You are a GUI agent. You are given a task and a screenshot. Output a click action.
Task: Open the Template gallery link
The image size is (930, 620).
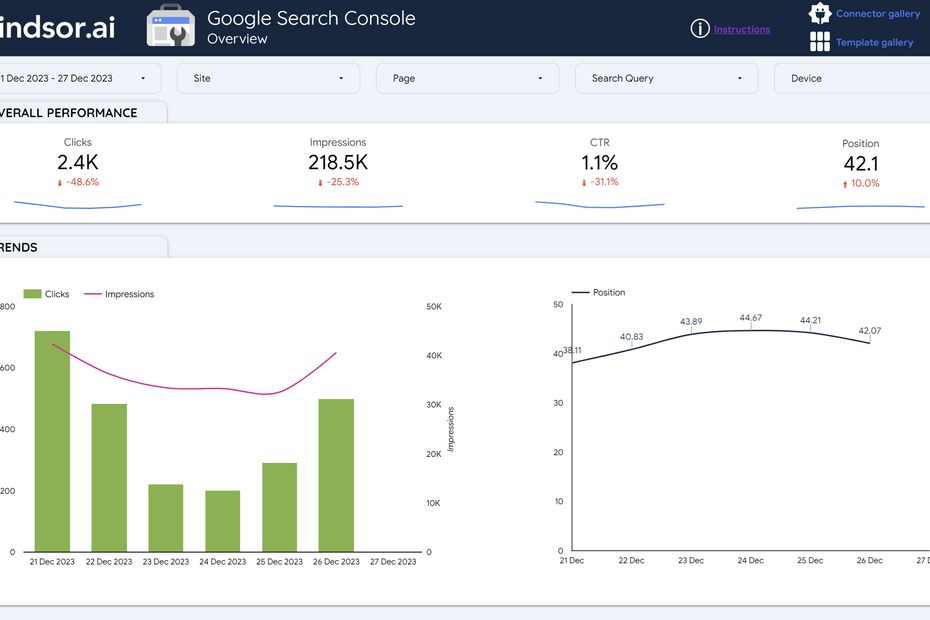[x=874, y=42]
